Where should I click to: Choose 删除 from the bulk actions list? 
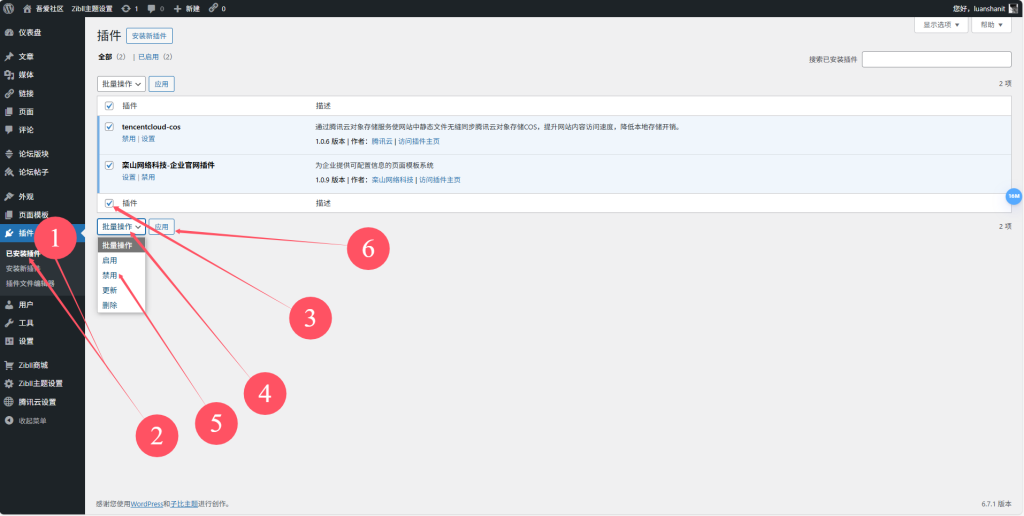pyautogui.click(x=109, y=305)
